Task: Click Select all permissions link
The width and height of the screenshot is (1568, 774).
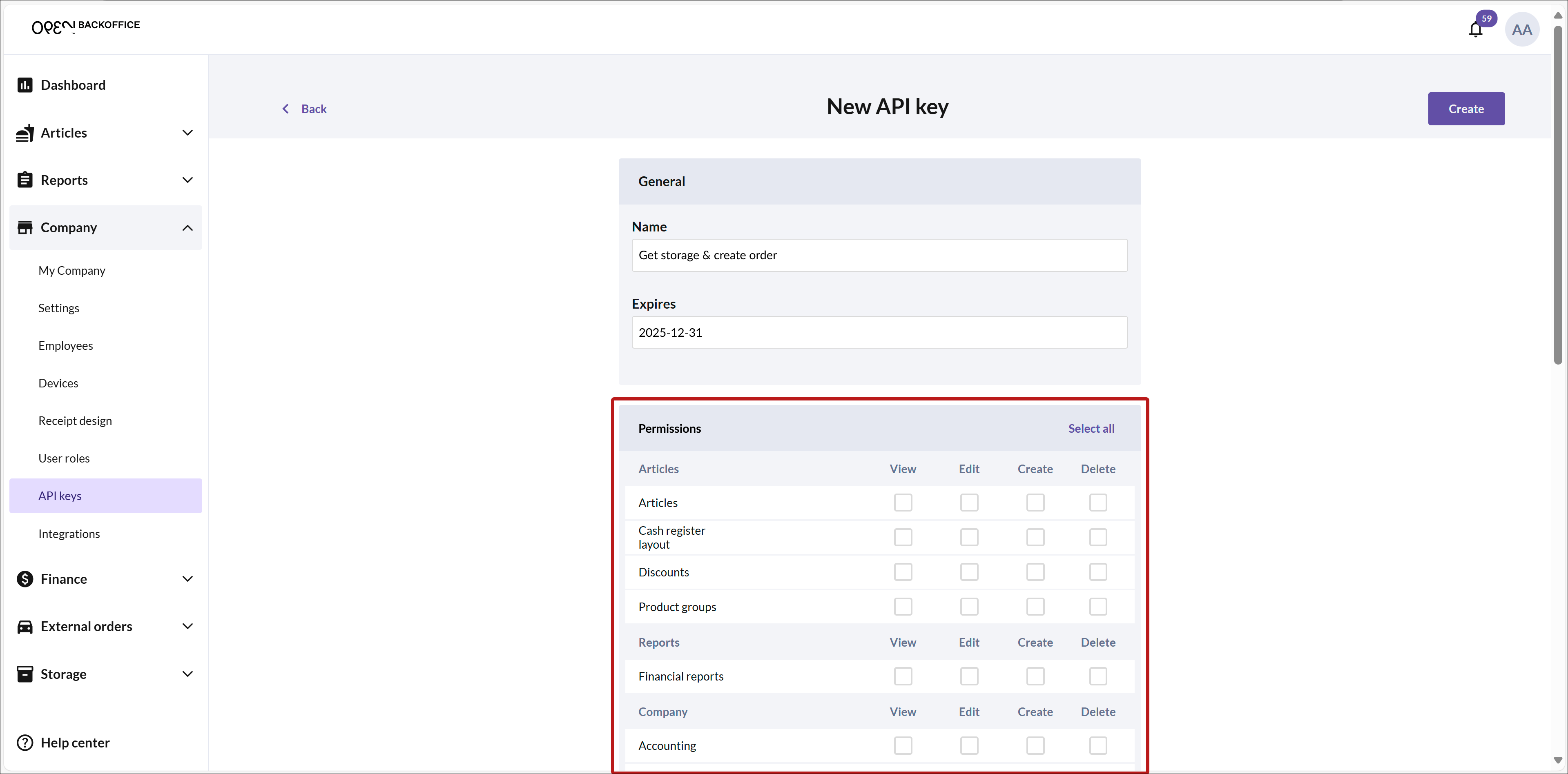Action: click(x=1091, y=428)
